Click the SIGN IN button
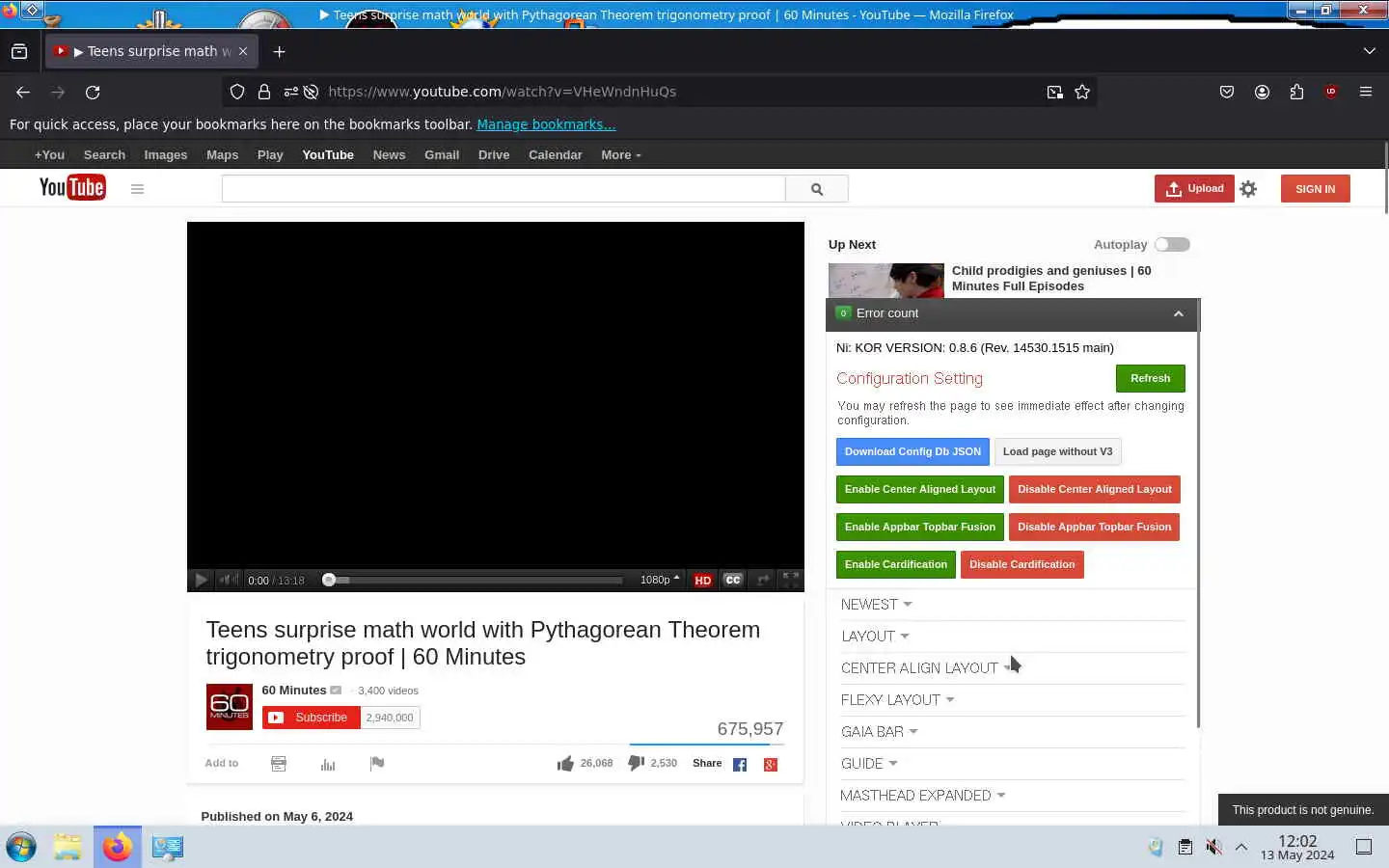Screen dimensions: 1389x868 1315,189
